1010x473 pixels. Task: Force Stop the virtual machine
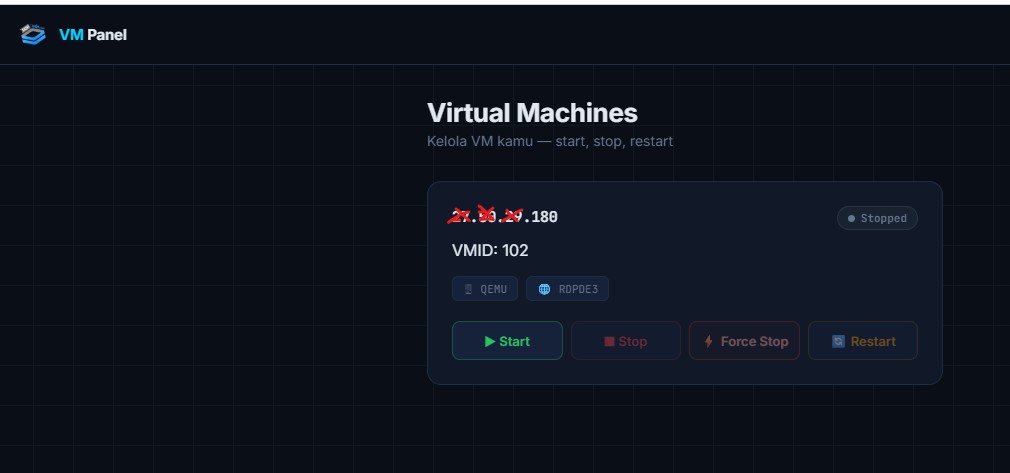[744, 341]
